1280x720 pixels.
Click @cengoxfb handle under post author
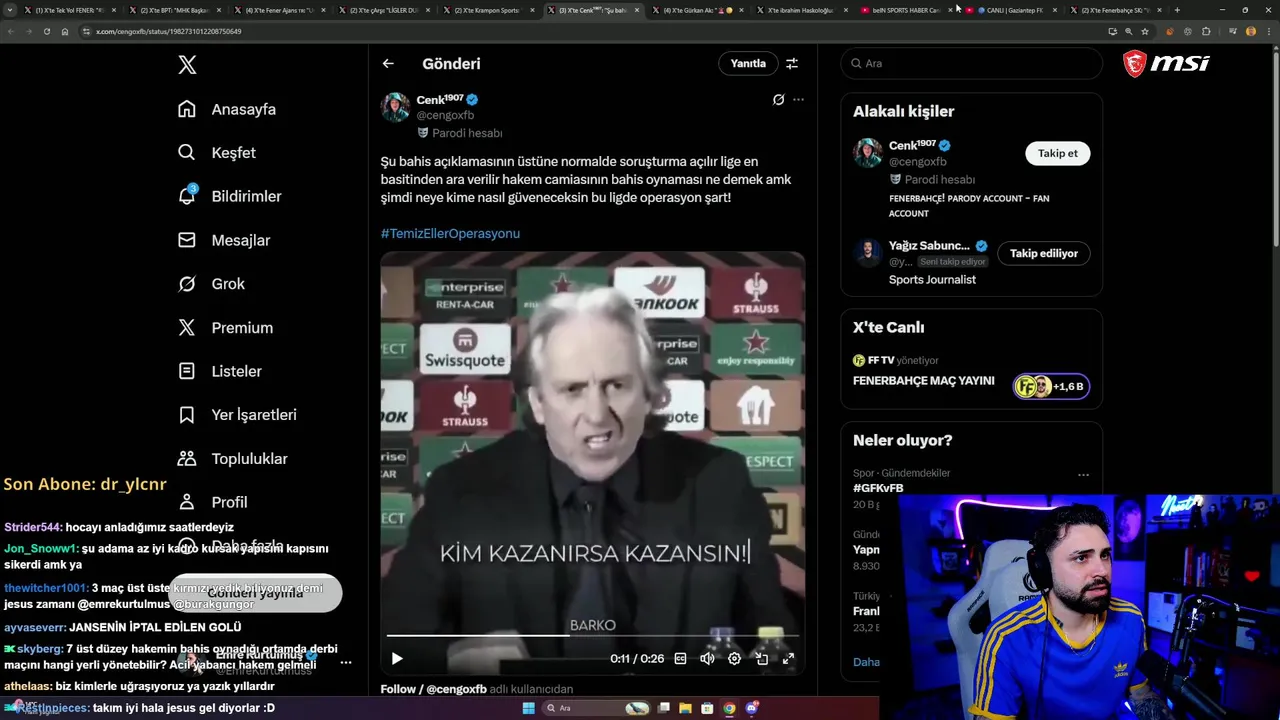445,116
